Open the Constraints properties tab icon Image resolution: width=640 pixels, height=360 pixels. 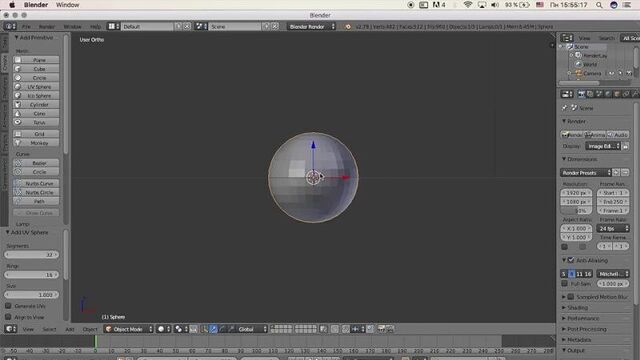pos(626,94)
